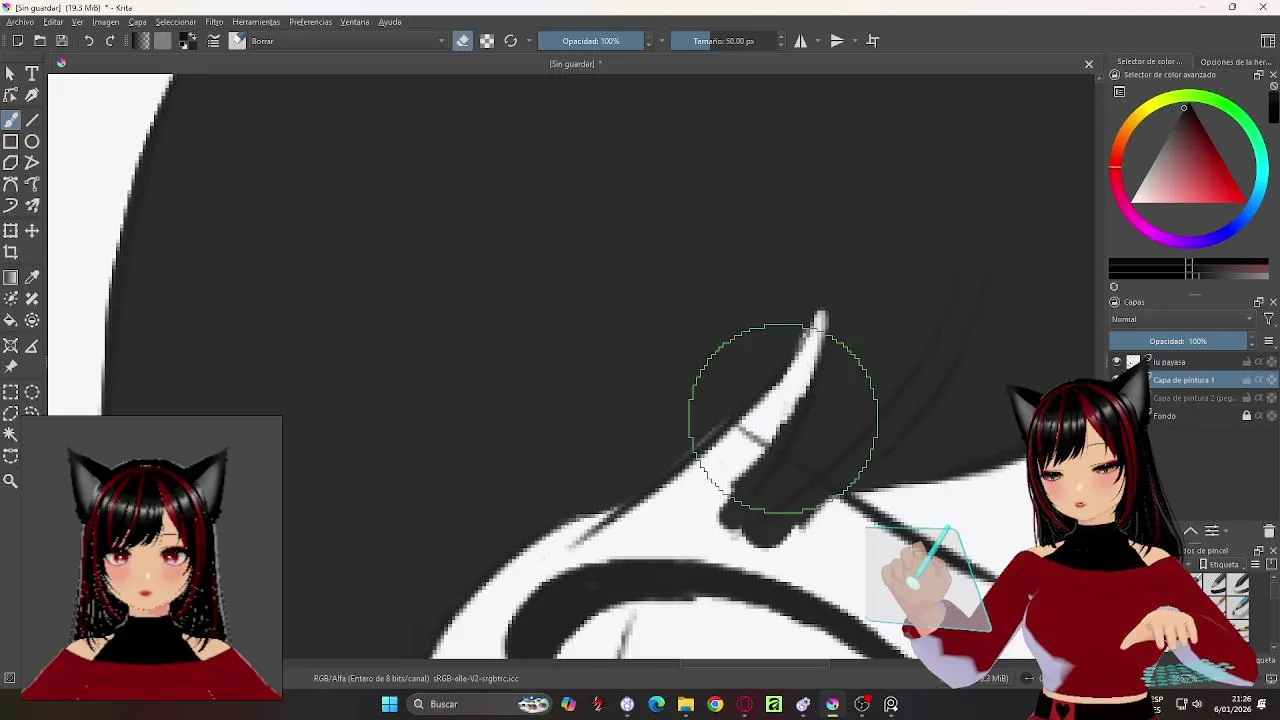Screen dimensions: 1280x720
Task: Redo the last undone action
Action: tap(110, 41)
